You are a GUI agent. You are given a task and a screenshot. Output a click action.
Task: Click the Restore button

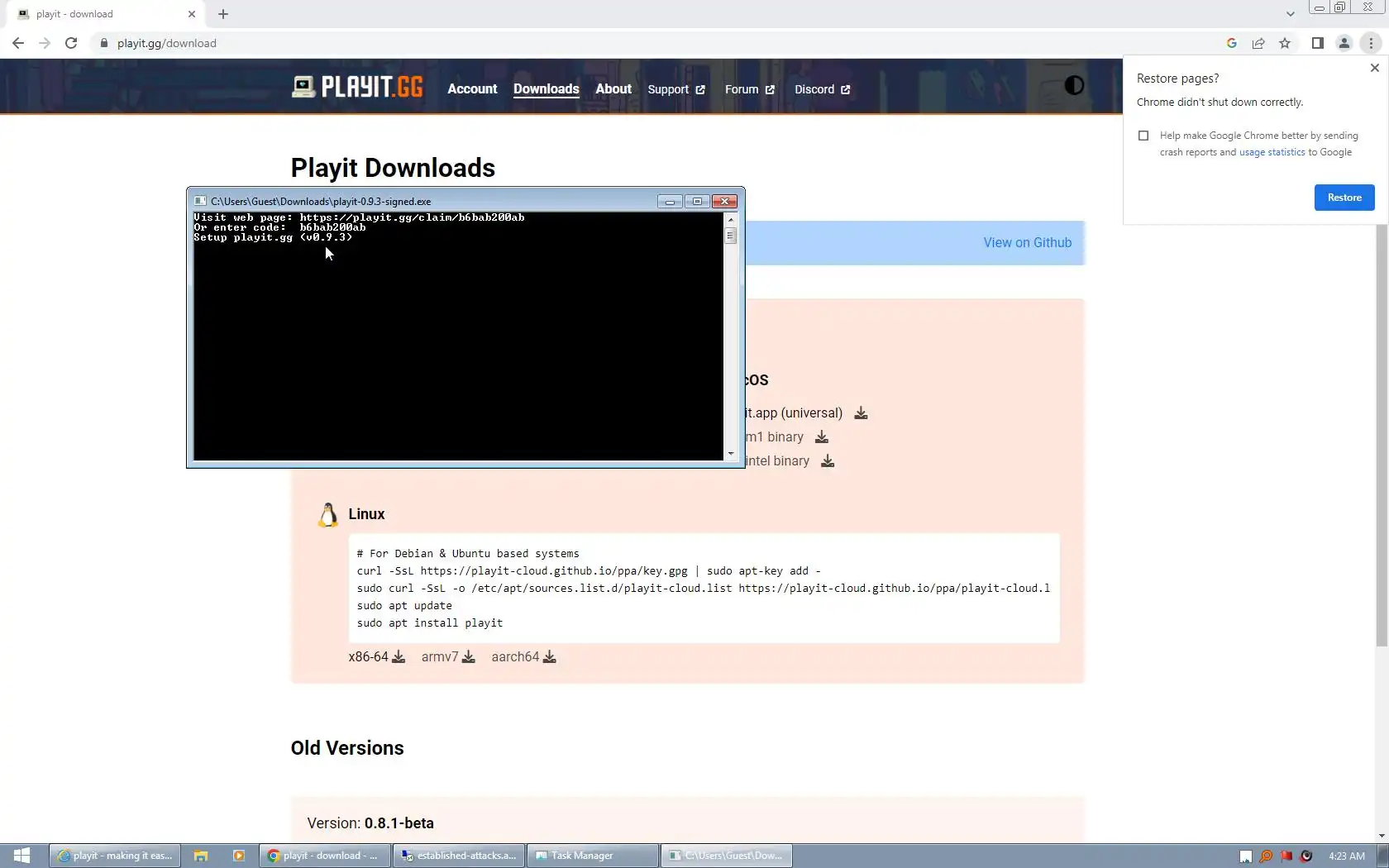(x=1344, y=198)
